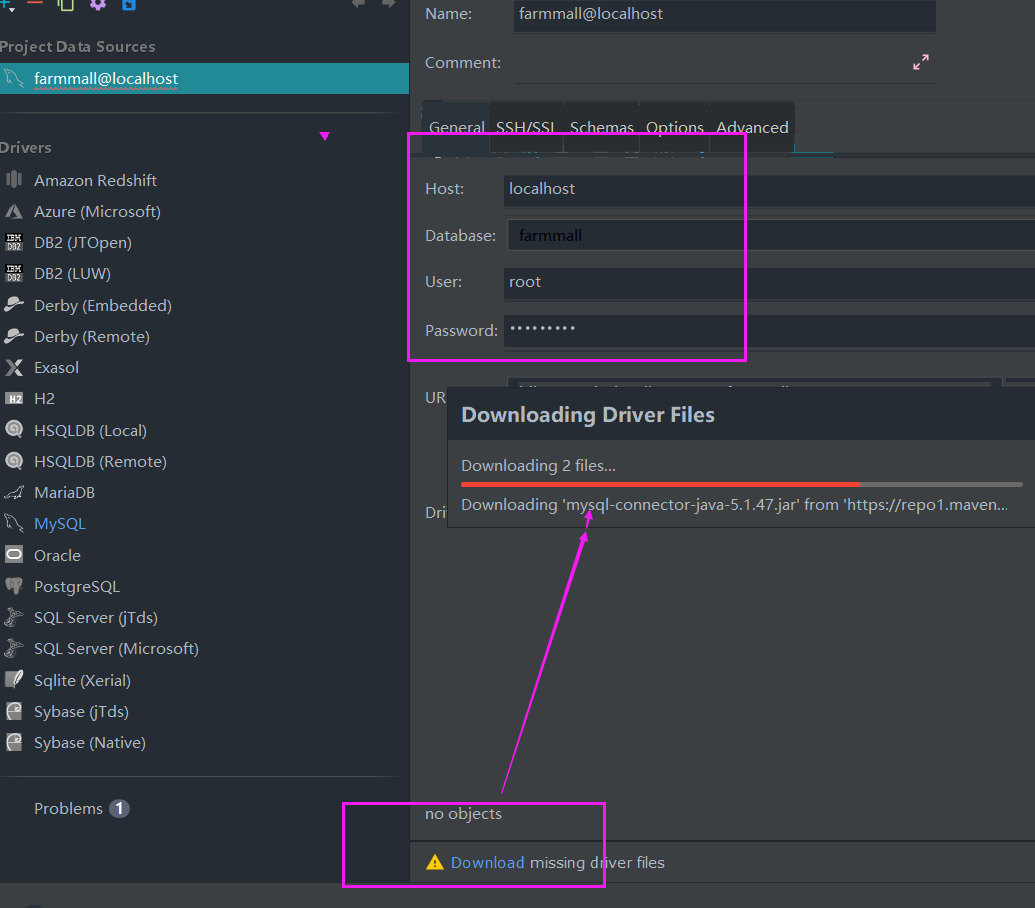This screenshot has height=908, width=1035.
Task: Click the 'no objects' status text
Action: pos(463,814)
